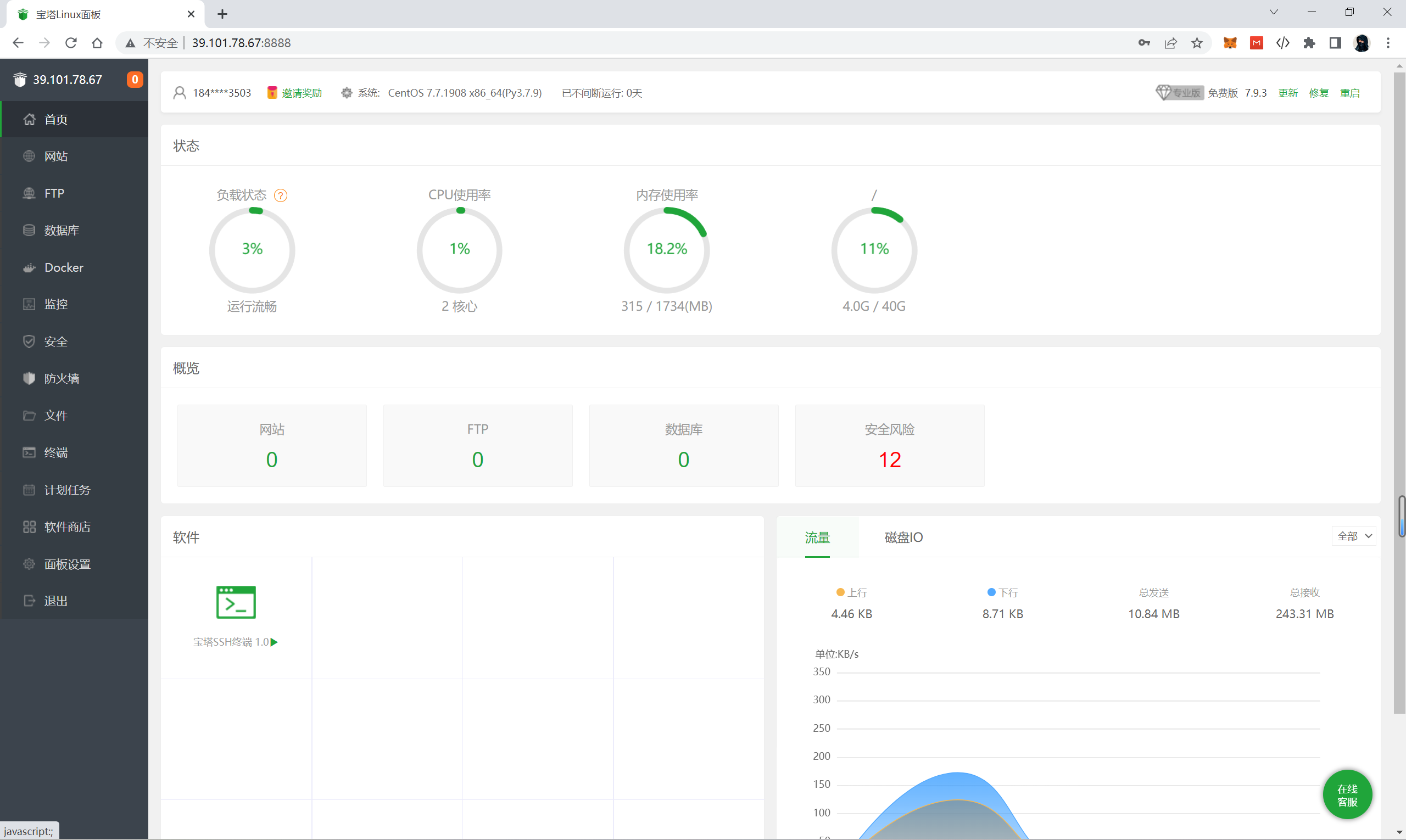Click the database icon in sidebar
The width and height of the screenshot is (1406, 840).
29,230
